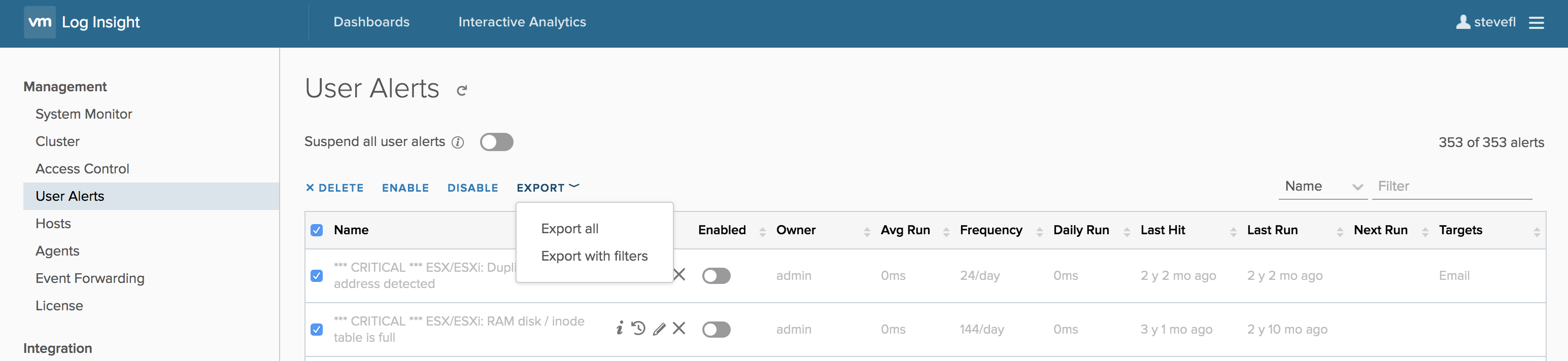The image size is (1568, 361).
Task: Click the DELETE button
Action: tap(334, 188)
